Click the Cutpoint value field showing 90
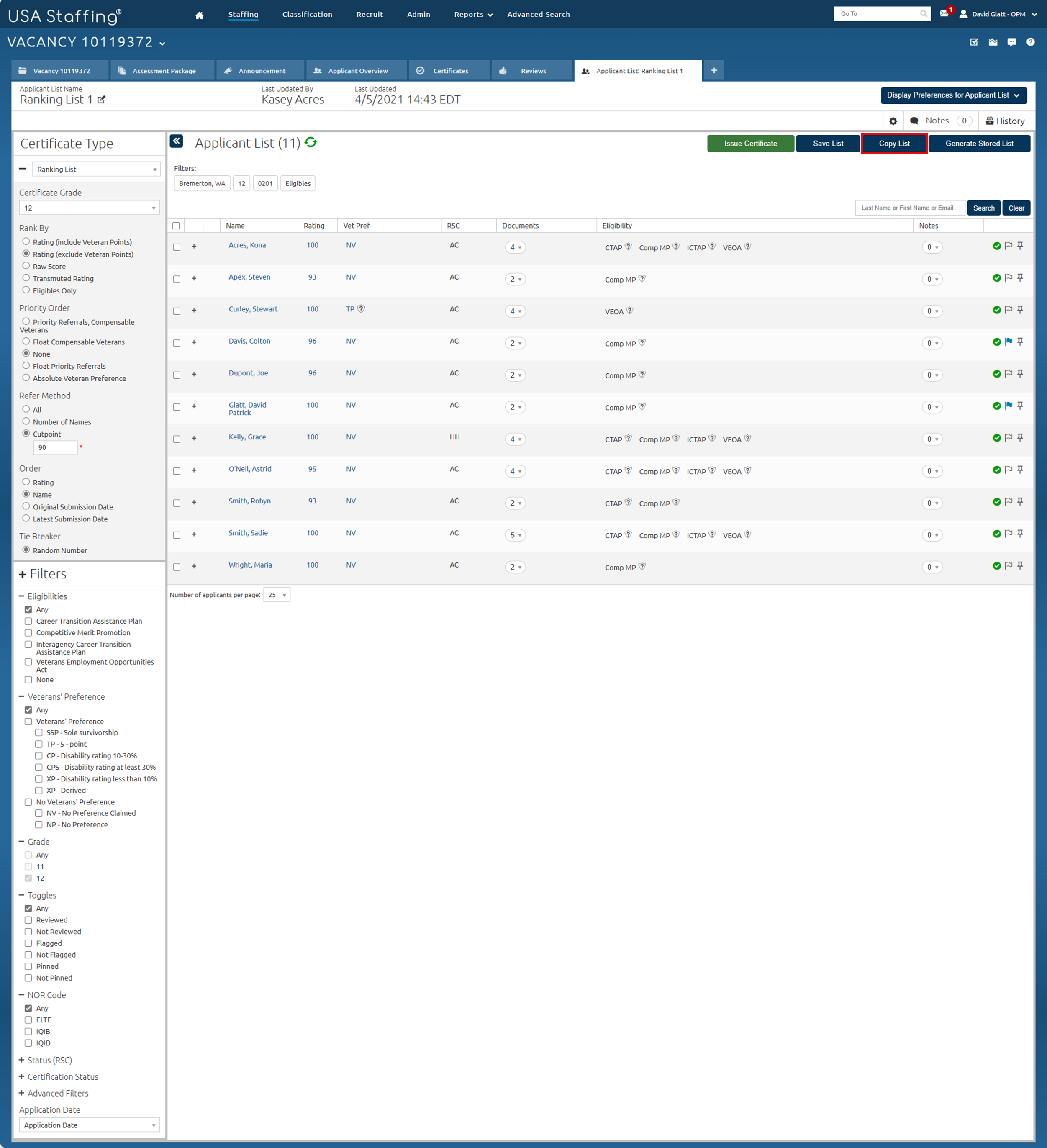The width and height of the screenshot is (1047, 1148). [x=55, y=447]
